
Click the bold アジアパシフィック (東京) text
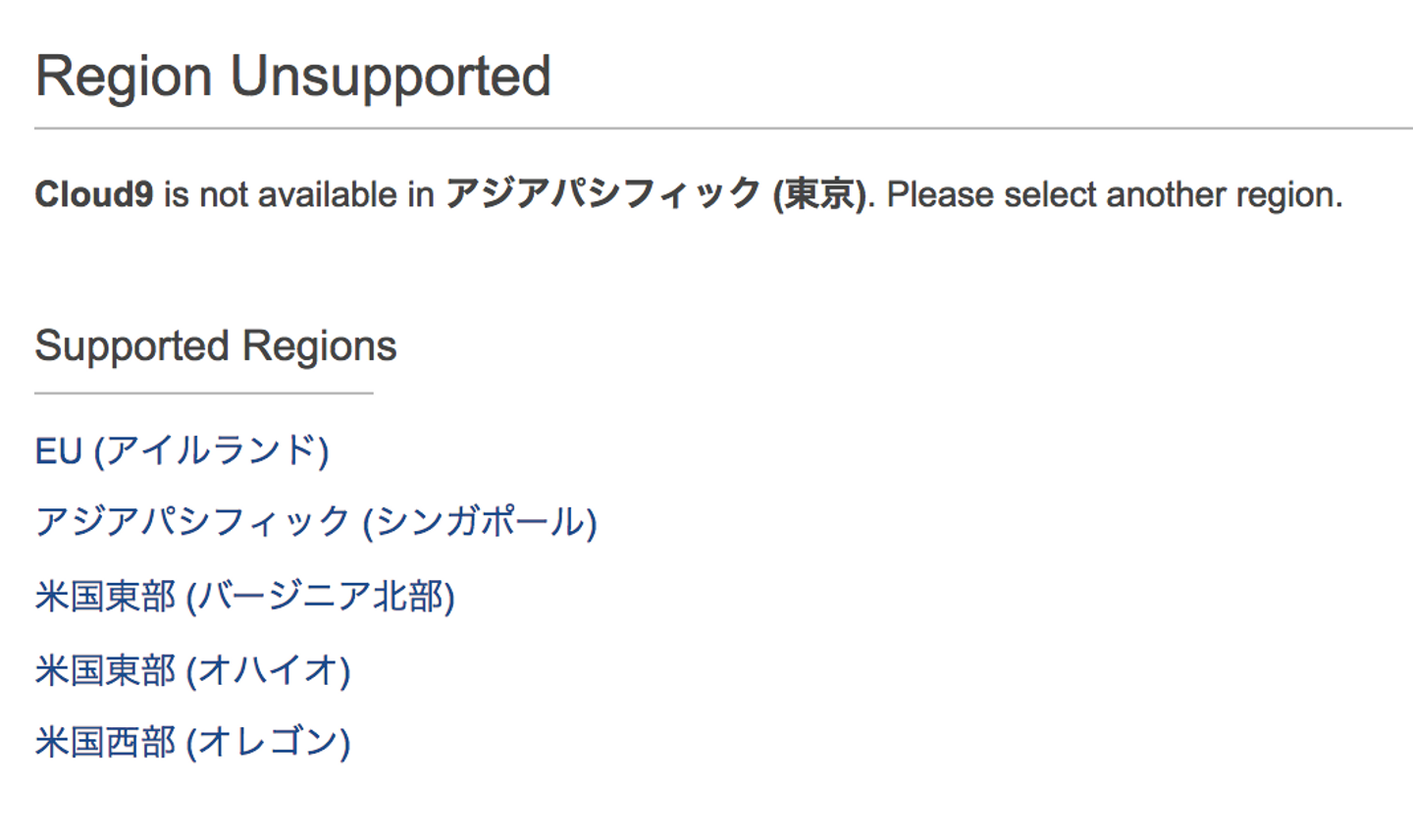[655, 194]
